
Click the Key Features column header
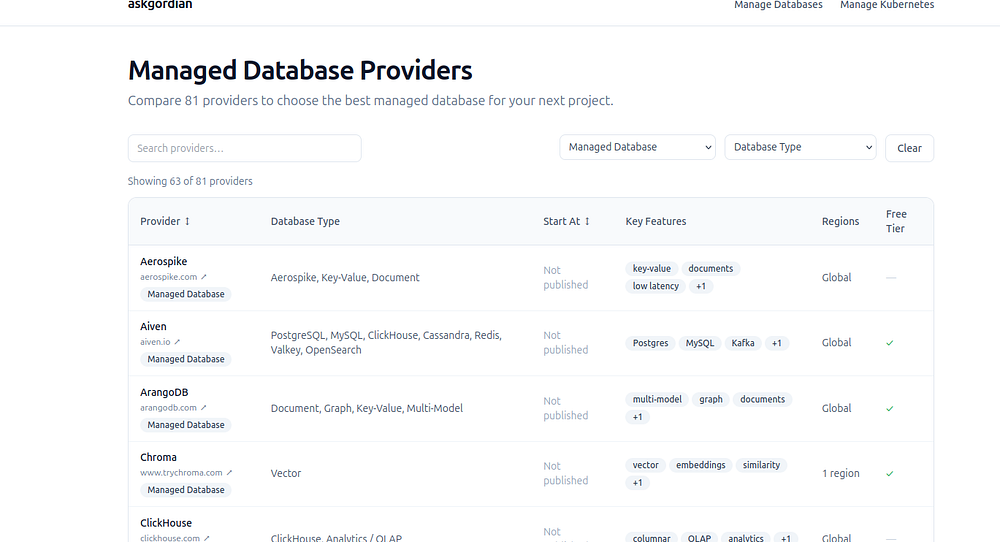click(x=656, y=221)
